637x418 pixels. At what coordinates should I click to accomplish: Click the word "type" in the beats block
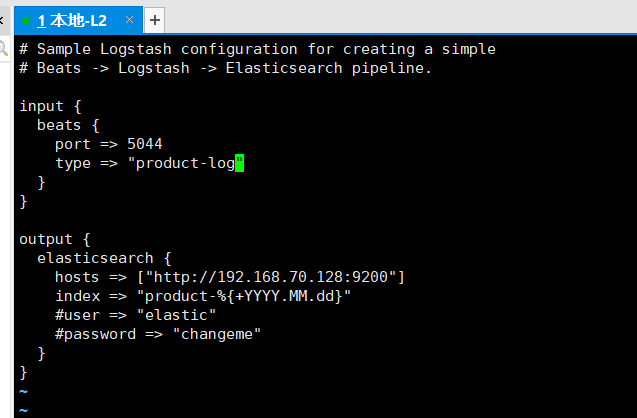[x=73, y=163]
